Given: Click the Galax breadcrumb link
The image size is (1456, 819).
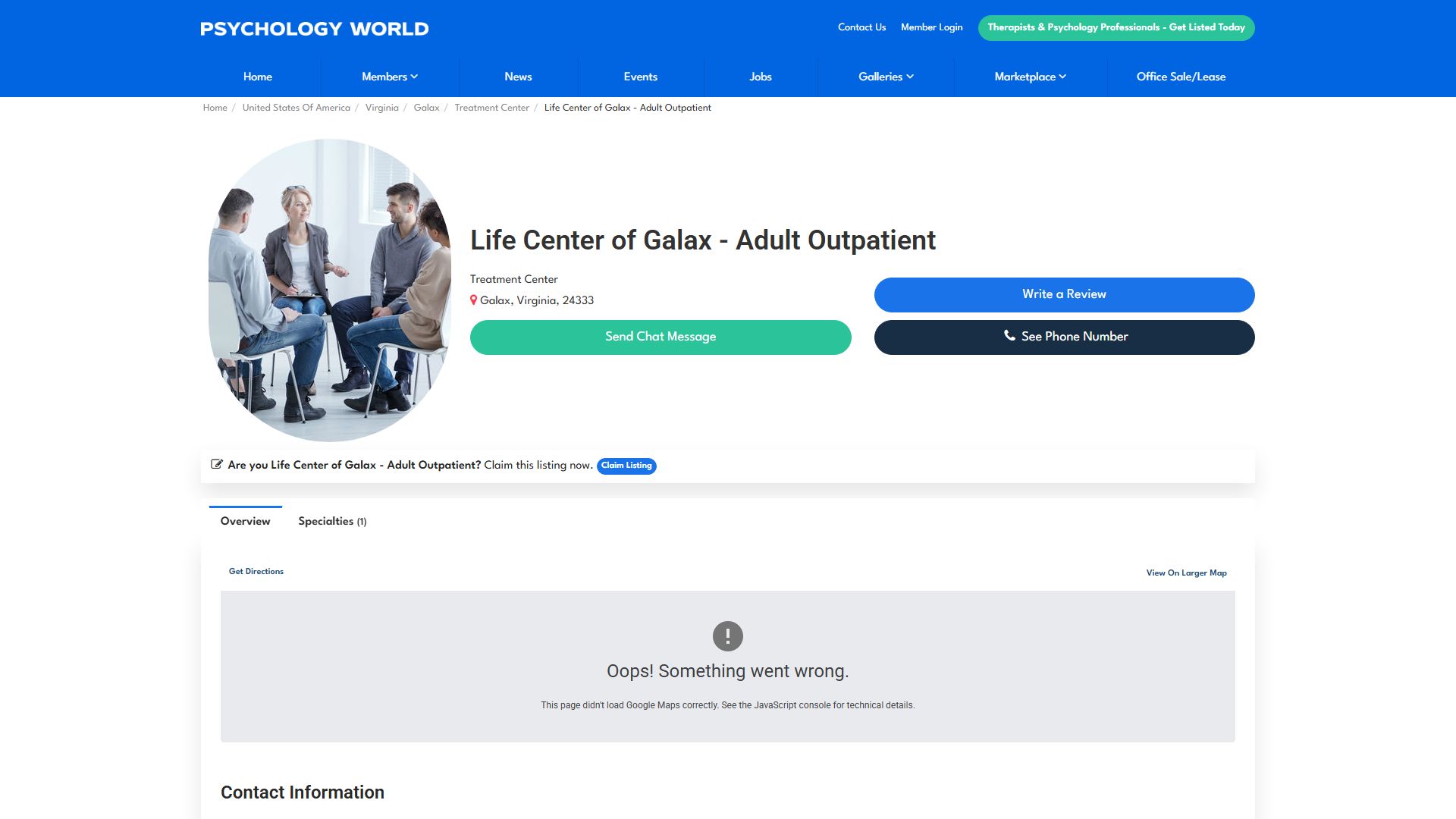Looking at the screenshot, I should (x=426, y=108).
